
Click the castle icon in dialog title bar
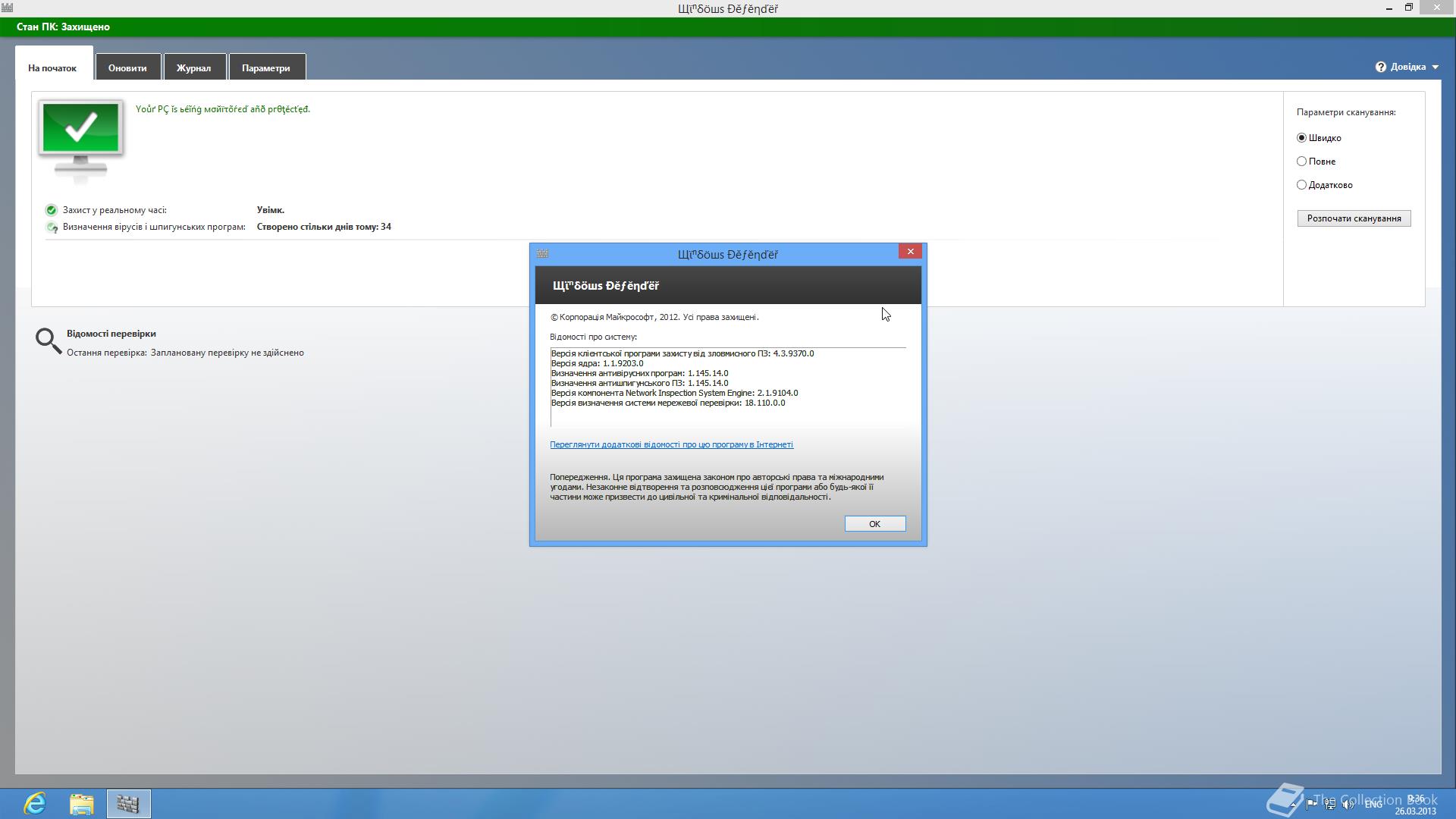[542, 253]
